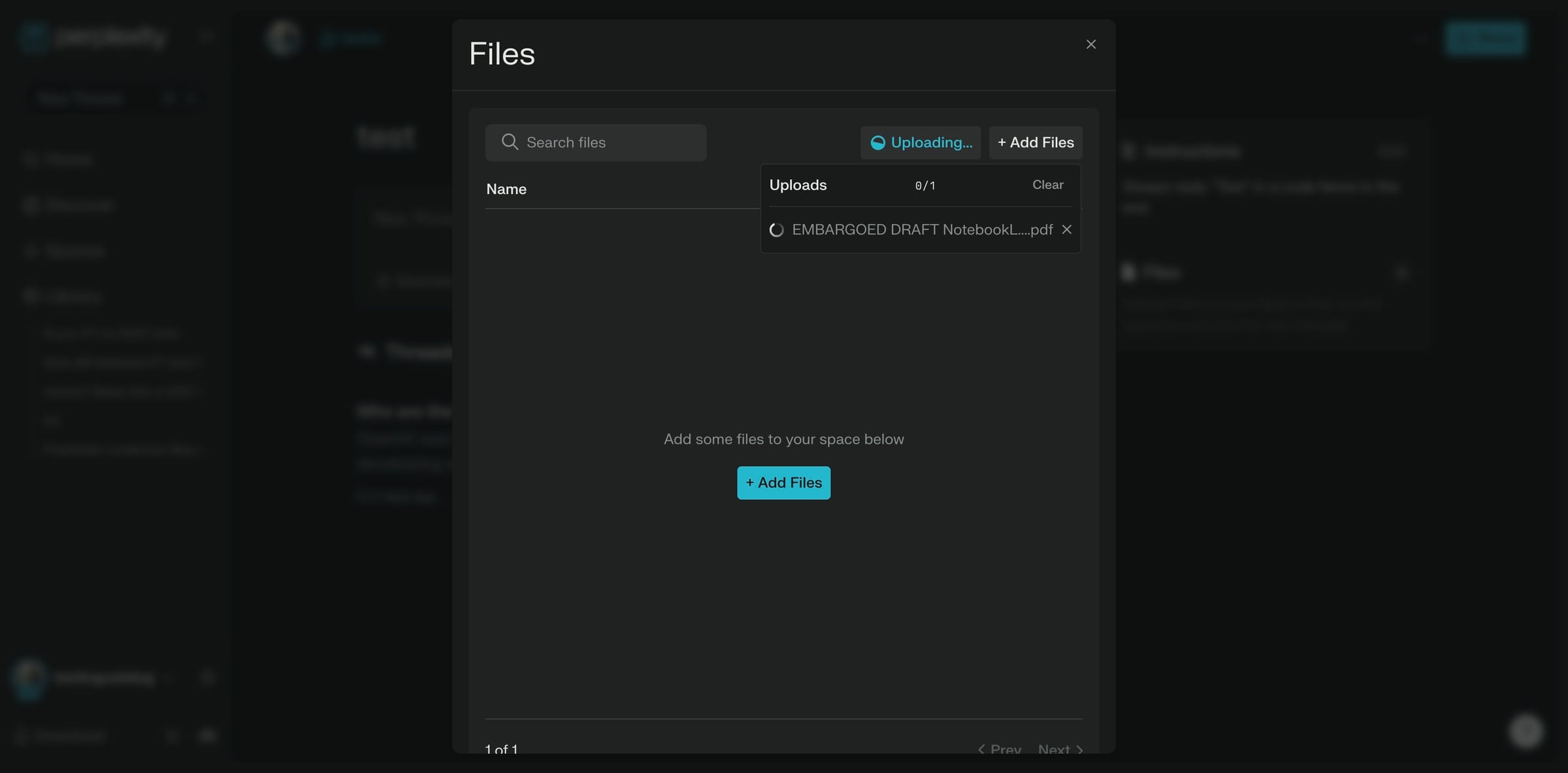Clear the uploads list
The image size is (1568, 773).
coord(1047,184)
